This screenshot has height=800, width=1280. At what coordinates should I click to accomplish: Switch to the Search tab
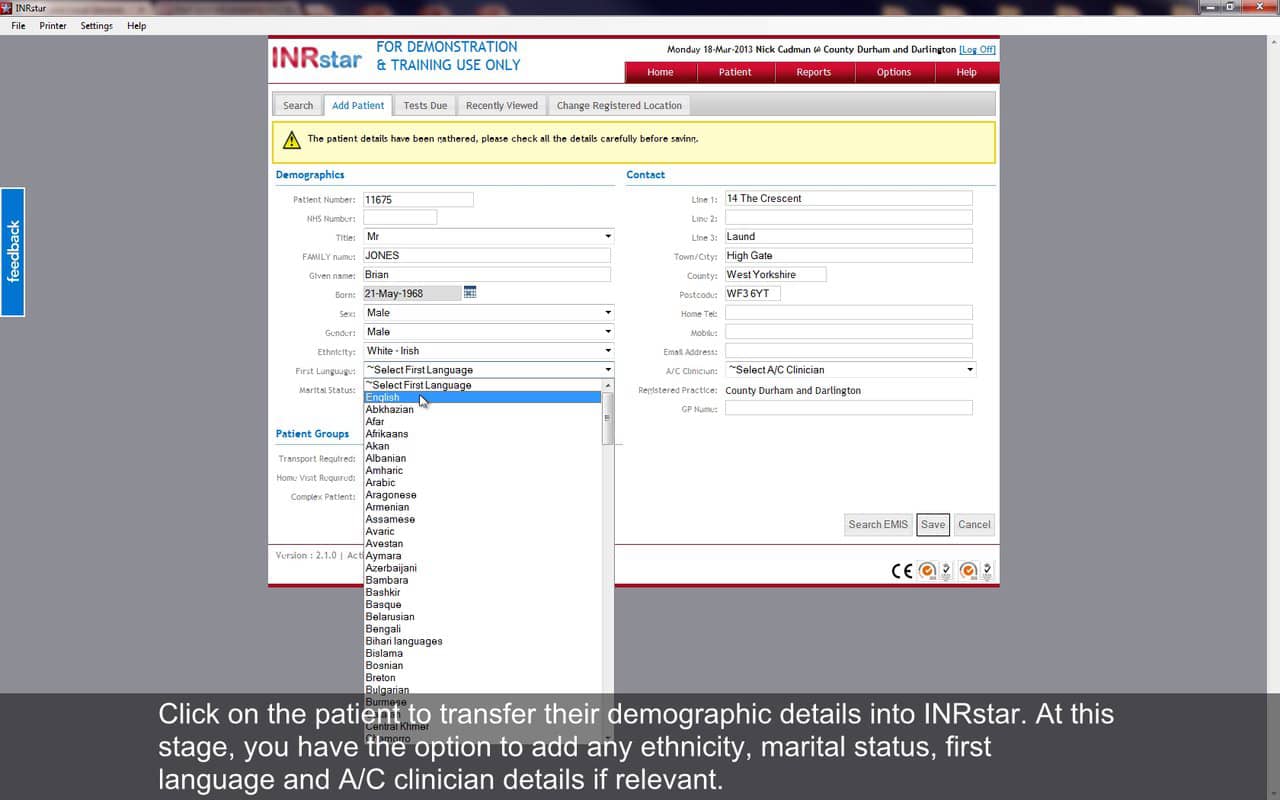click(x=298, y=105)
